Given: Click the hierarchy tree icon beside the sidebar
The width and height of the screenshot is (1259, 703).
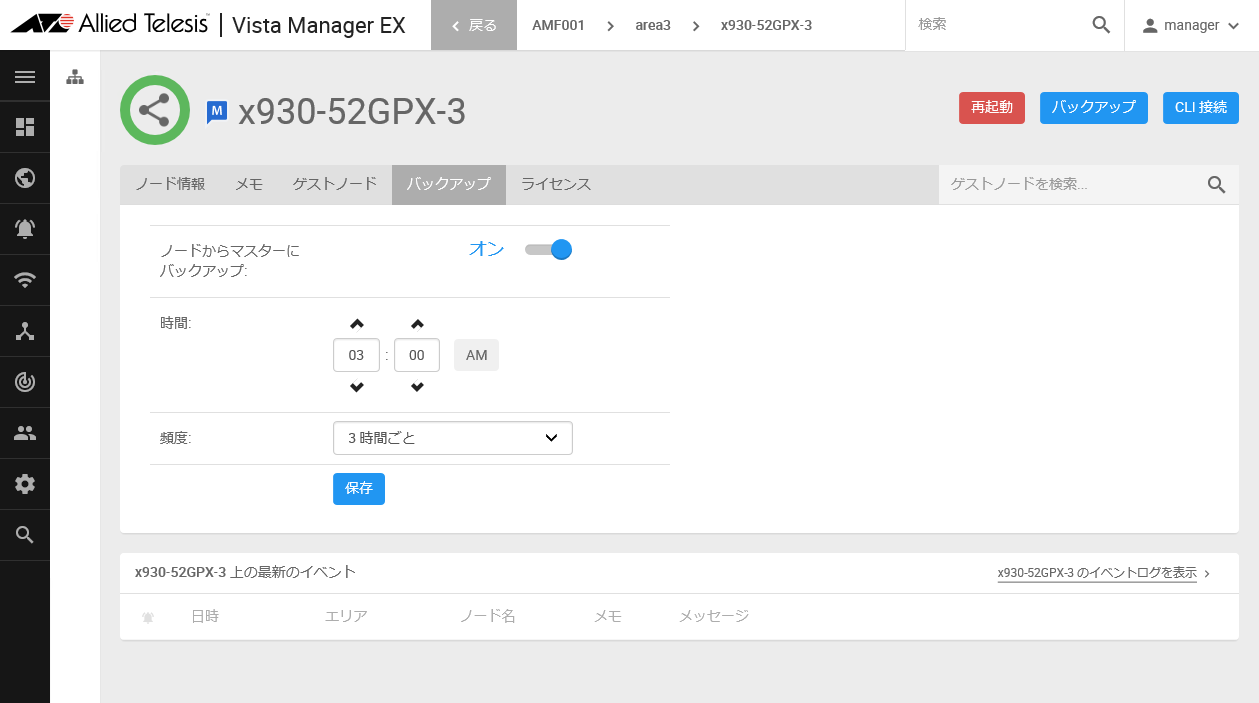Looking at the screenshot, I should 75,77.
